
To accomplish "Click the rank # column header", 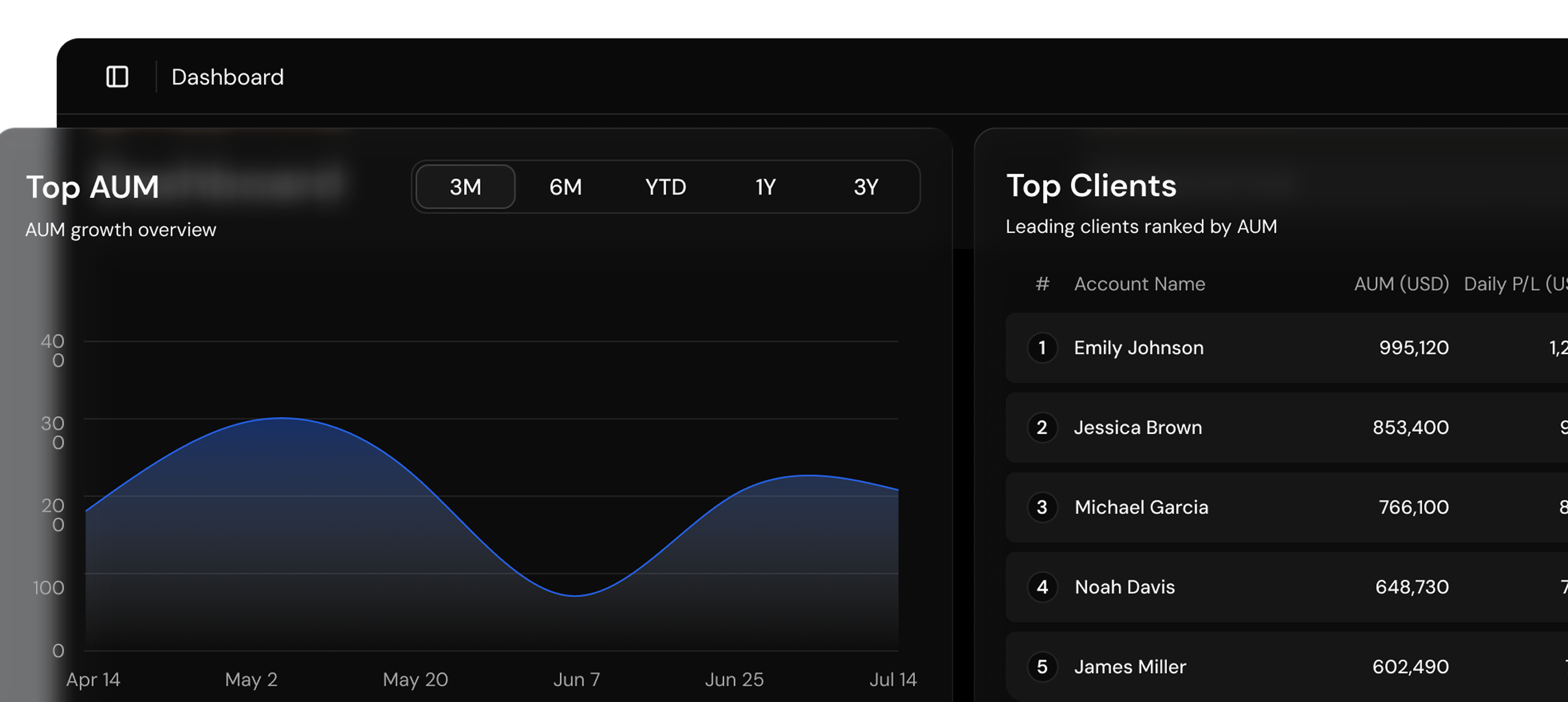I will tap(1042, 284).
